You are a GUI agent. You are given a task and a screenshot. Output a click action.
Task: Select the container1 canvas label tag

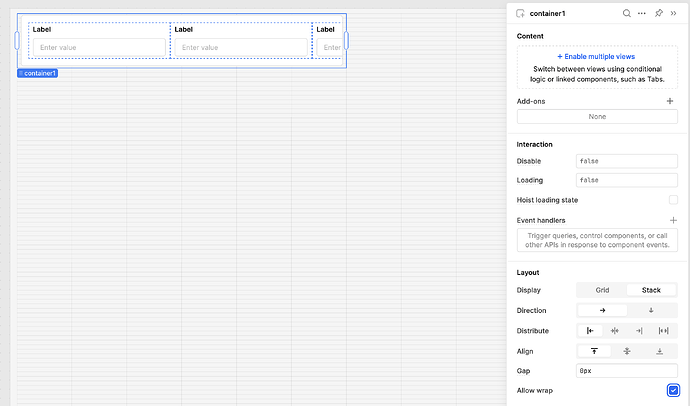37,73
